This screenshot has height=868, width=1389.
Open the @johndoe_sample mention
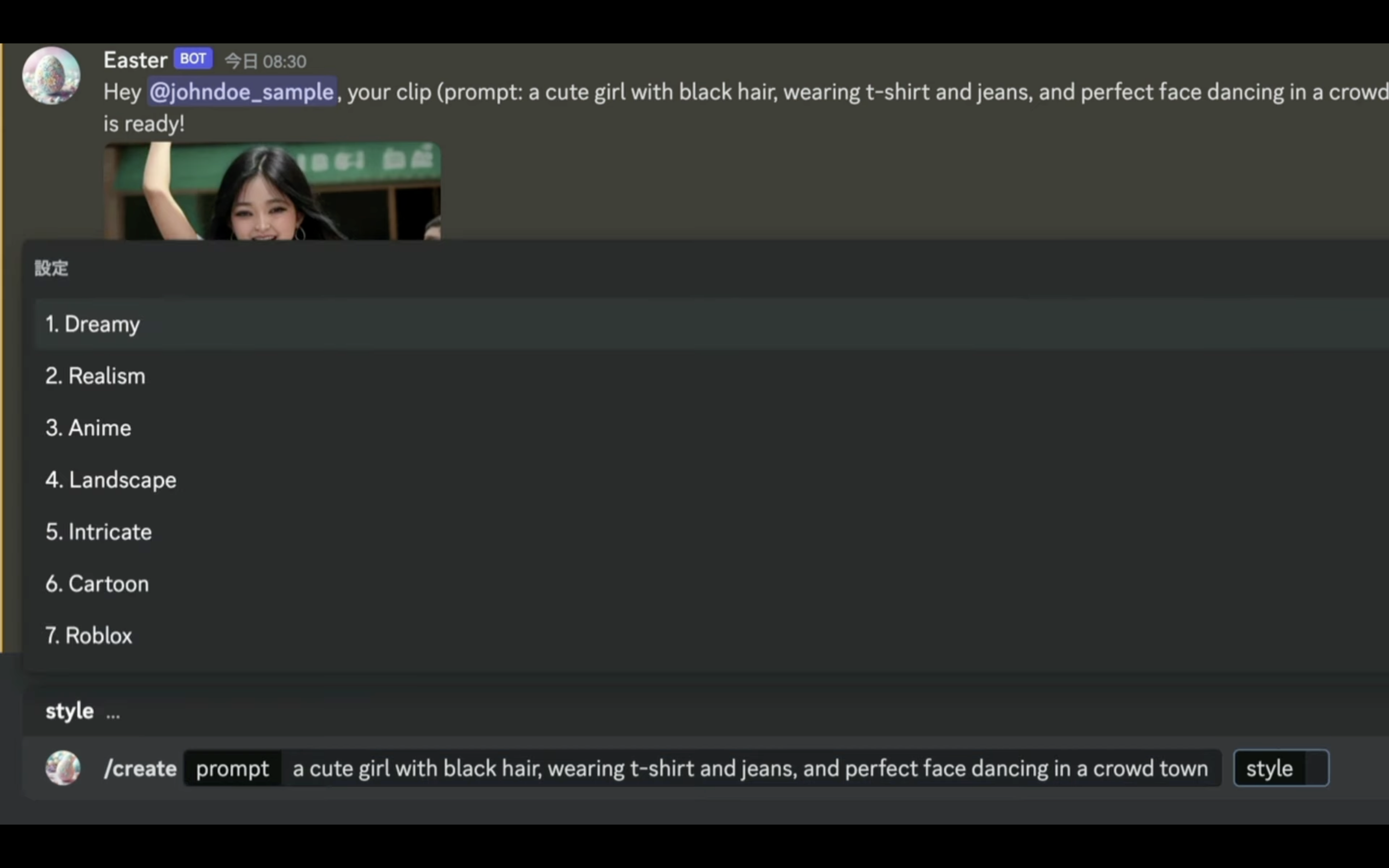pyautogui.click(x=242, y=92)
